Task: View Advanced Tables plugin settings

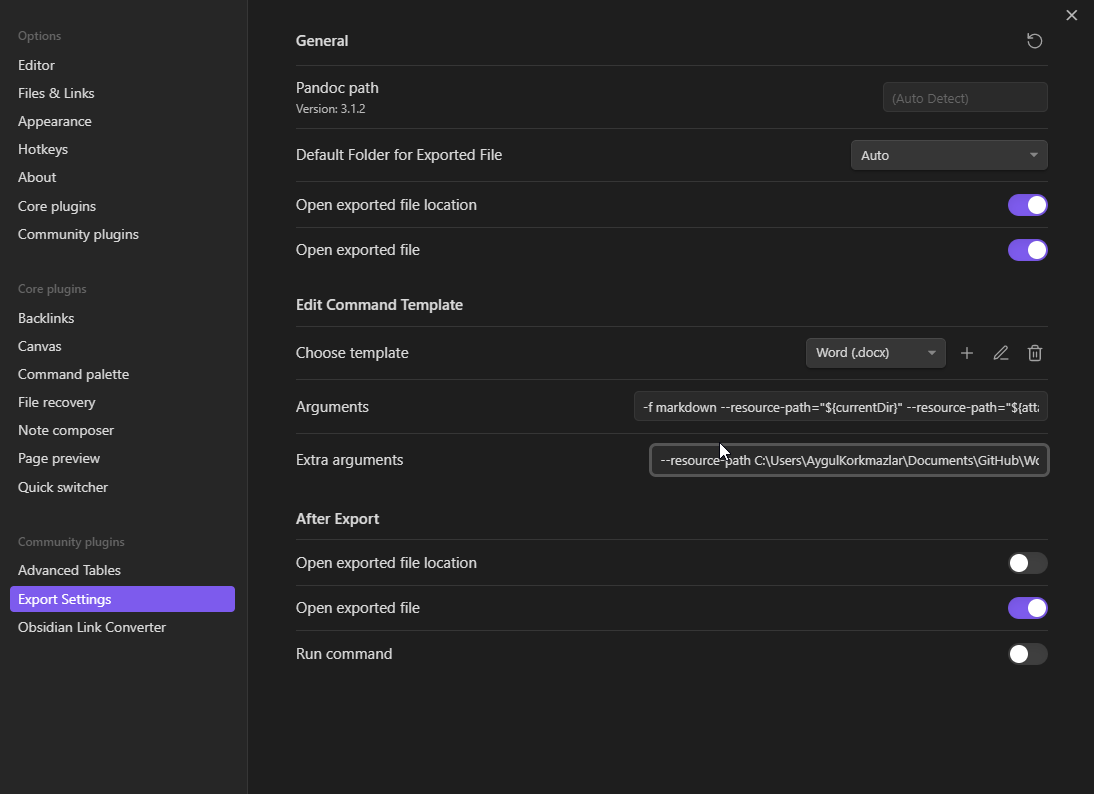Action: tap(69, 570)
